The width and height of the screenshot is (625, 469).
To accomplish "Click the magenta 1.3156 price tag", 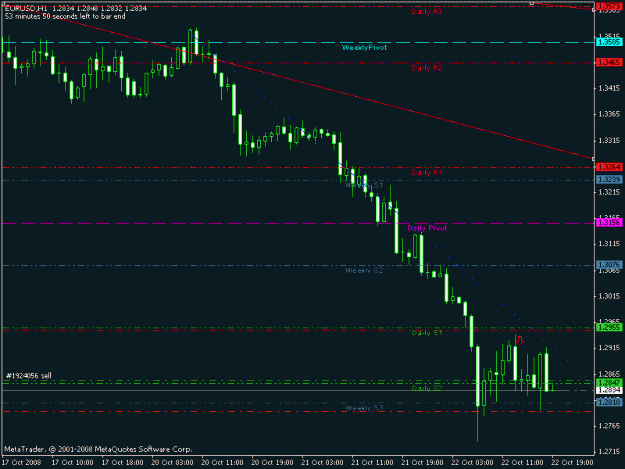I will 609,223.
